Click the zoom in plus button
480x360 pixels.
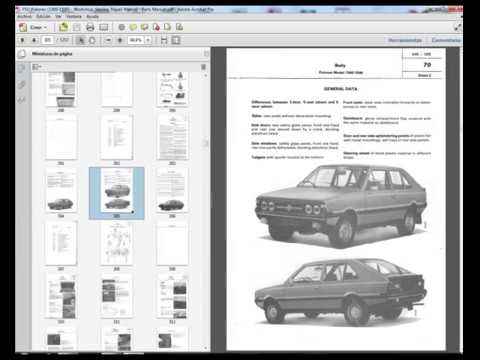click(120, 40)
